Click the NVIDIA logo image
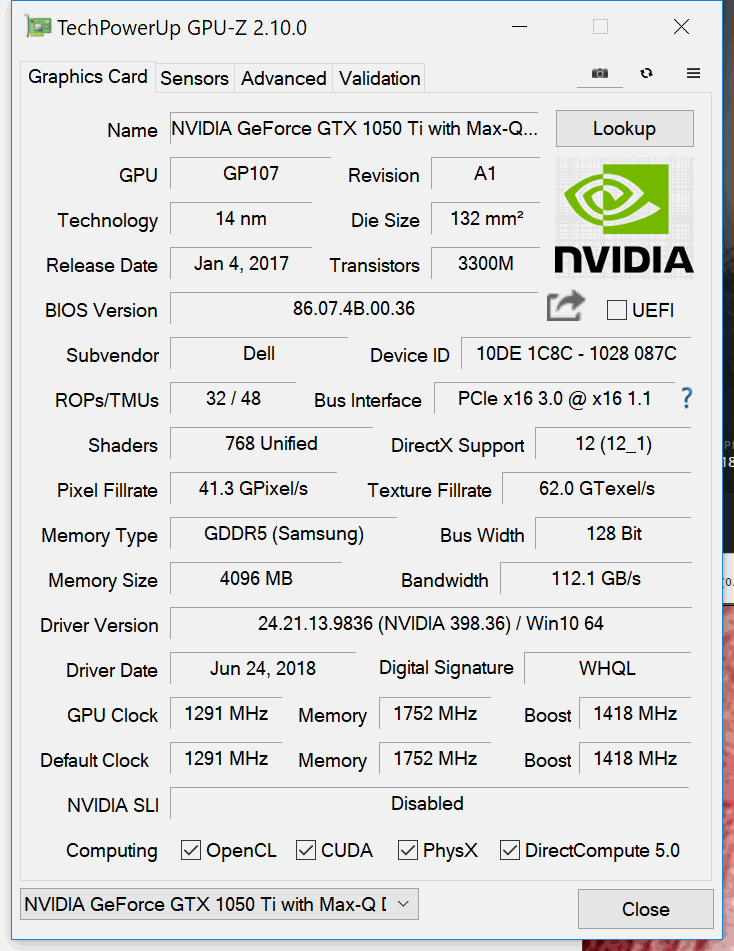 pyautogui.click(x=624, y=216)
